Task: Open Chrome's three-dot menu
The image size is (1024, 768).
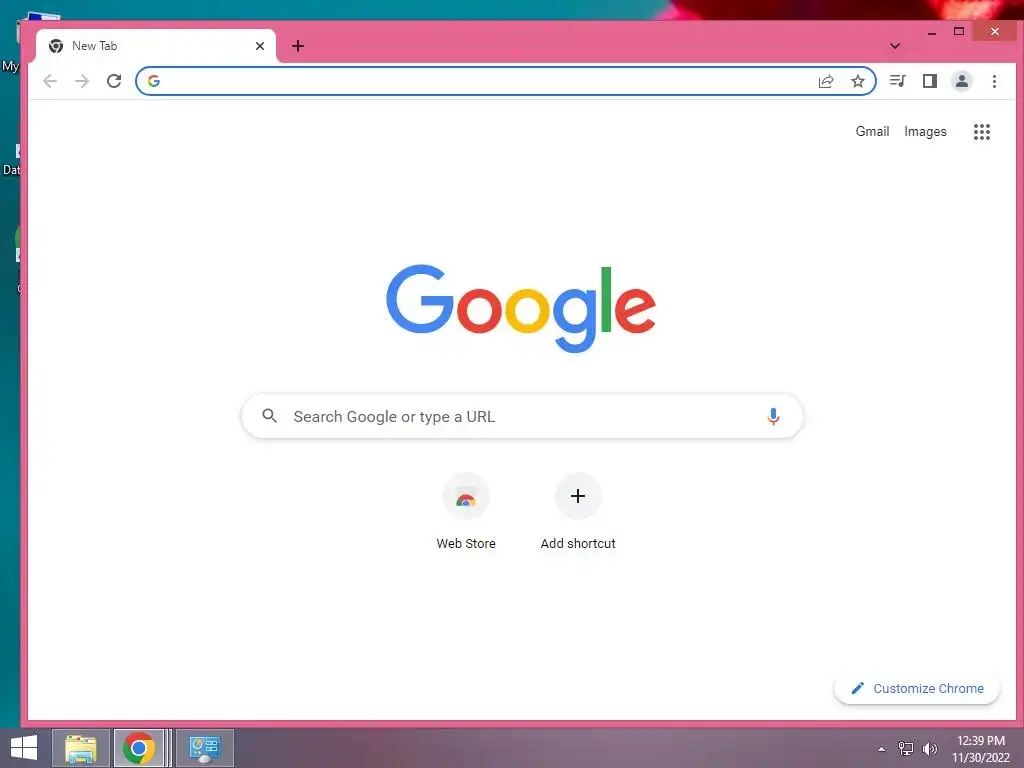Action: point(994,81)
